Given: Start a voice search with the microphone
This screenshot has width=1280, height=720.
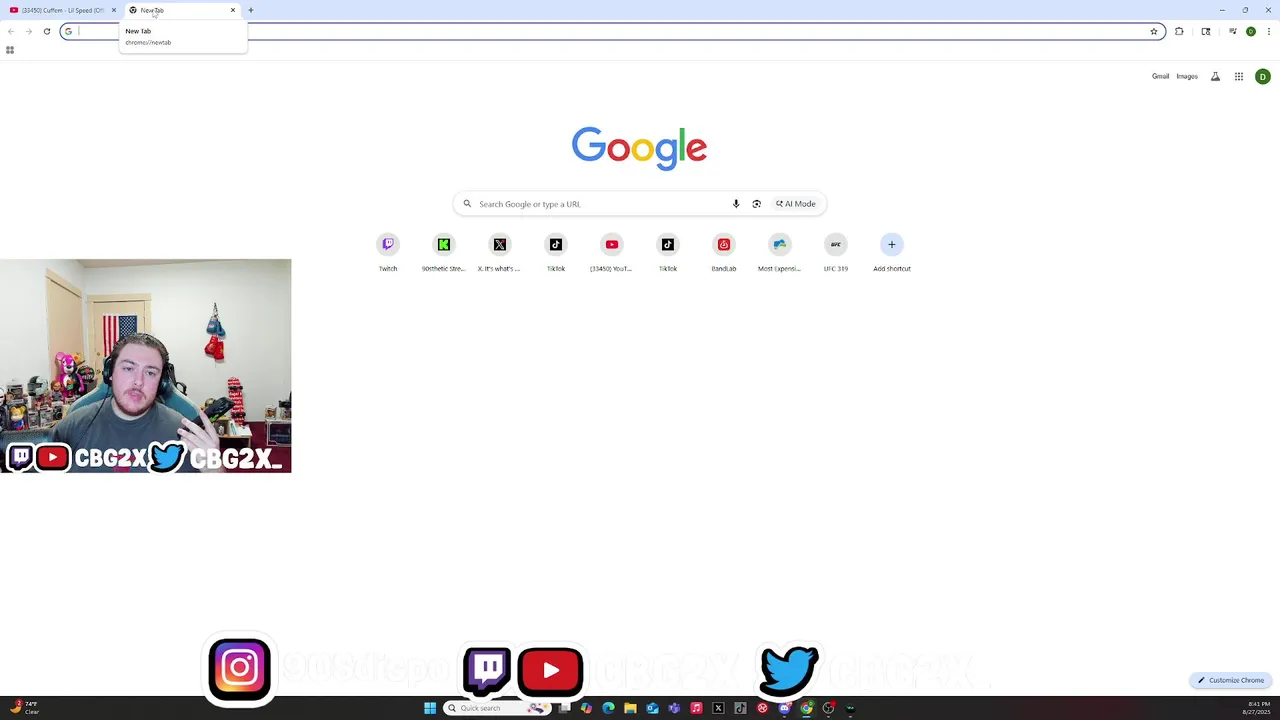Looking at the screenshot, I should coord(736,204).
